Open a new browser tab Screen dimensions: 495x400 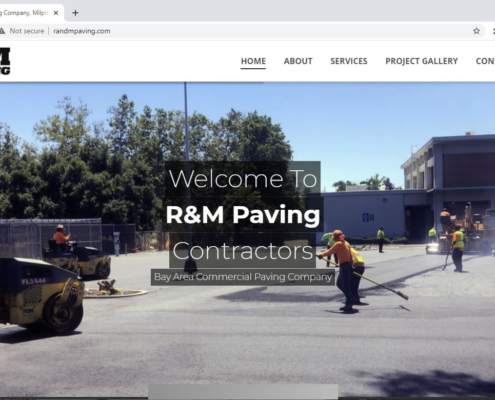(x=75, y=13)
